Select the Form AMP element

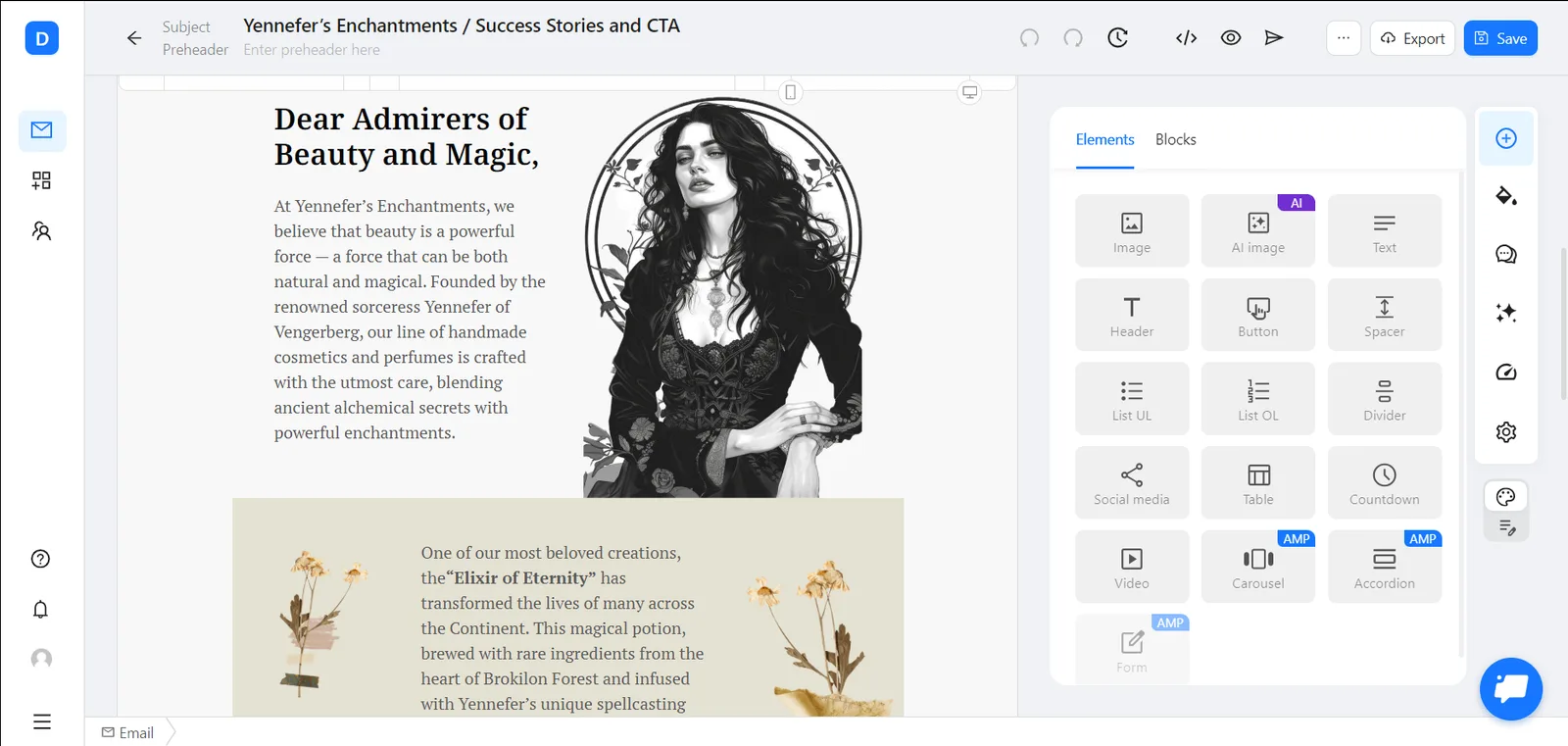pyautogui.click(x=1132, y=649)
